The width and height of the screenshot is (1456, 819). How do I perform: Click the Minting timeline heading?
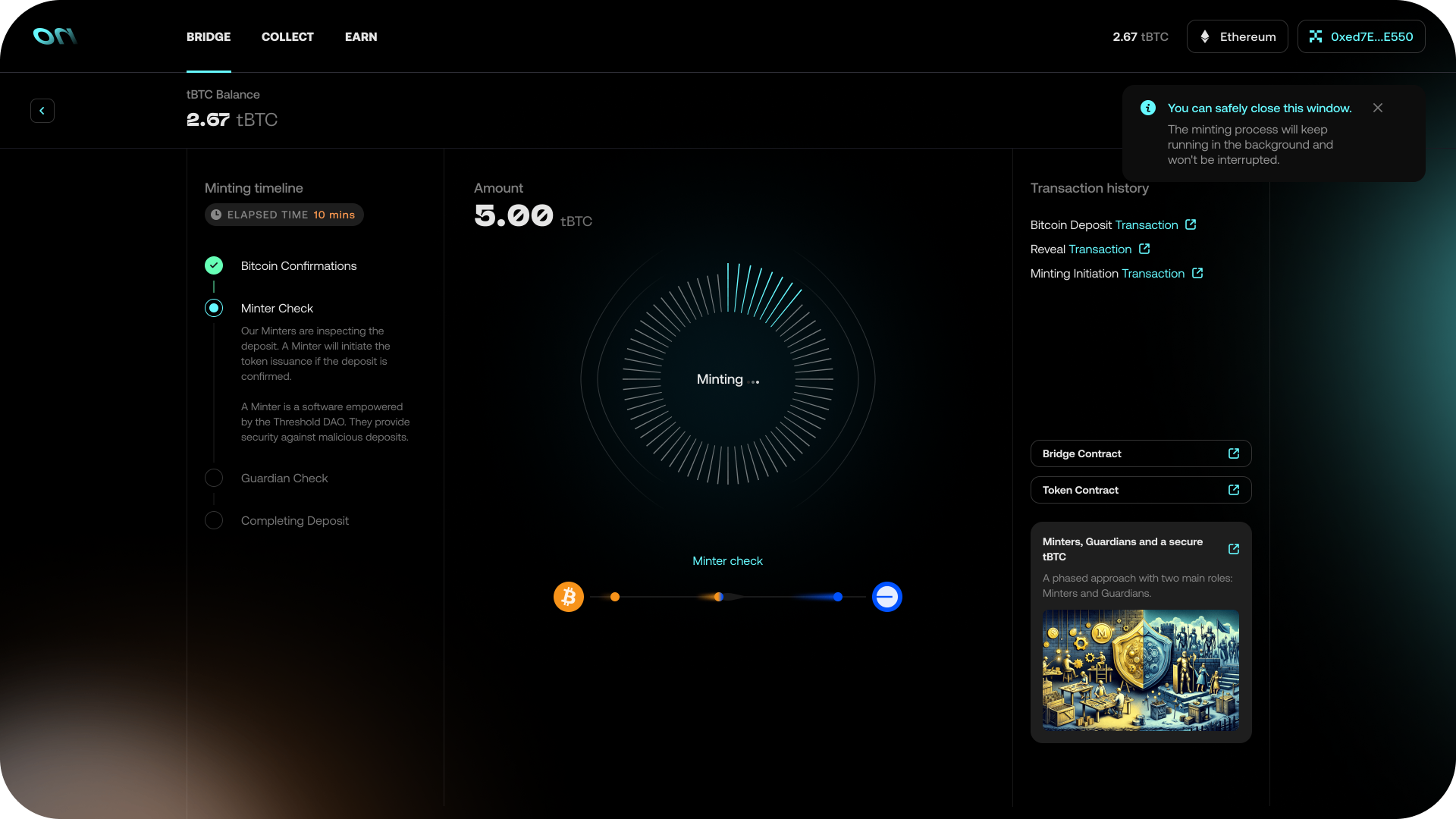[254, 188]
